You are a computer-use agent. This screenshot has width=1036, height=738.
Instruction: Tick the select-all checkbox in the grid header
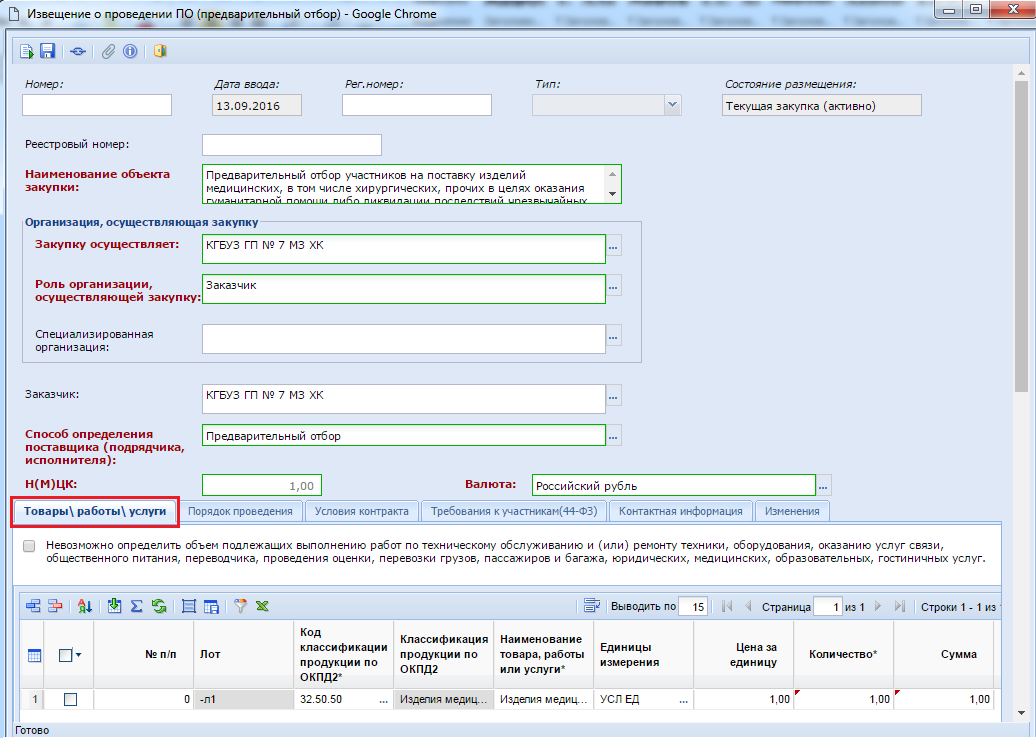click(x=65, y=655)
